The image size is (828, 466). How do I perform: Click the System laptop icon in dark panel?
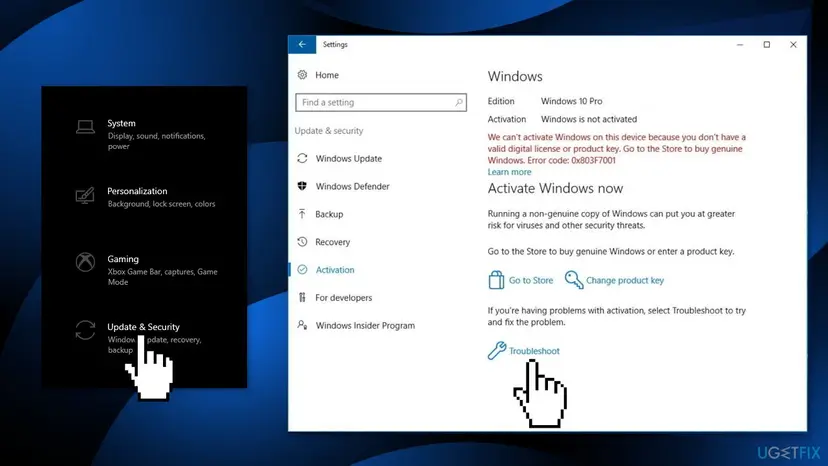tap(85, 127)
